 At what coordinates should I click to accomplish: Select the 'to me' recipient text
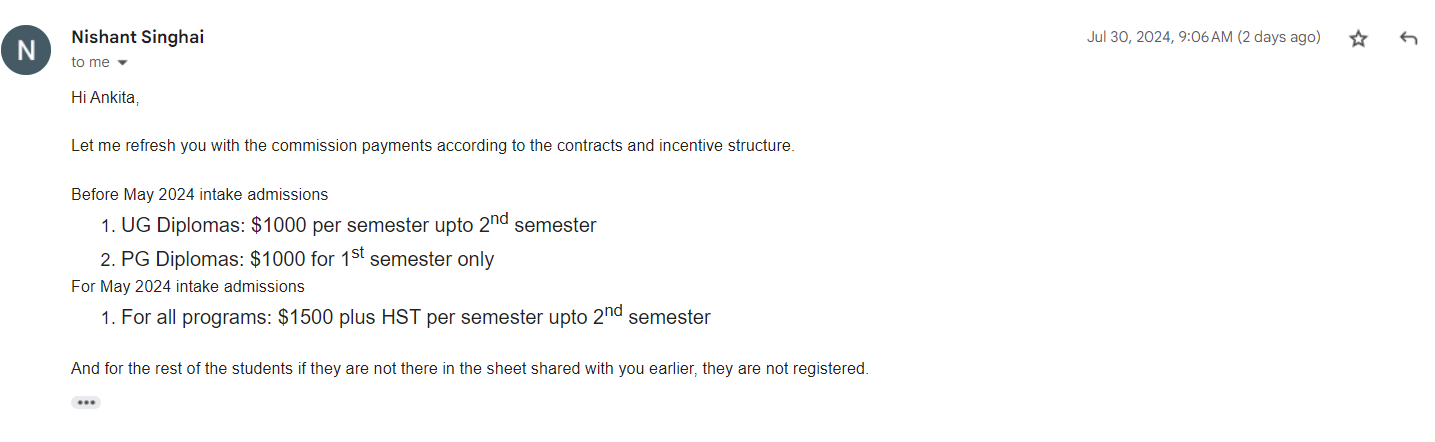(90, 62)
